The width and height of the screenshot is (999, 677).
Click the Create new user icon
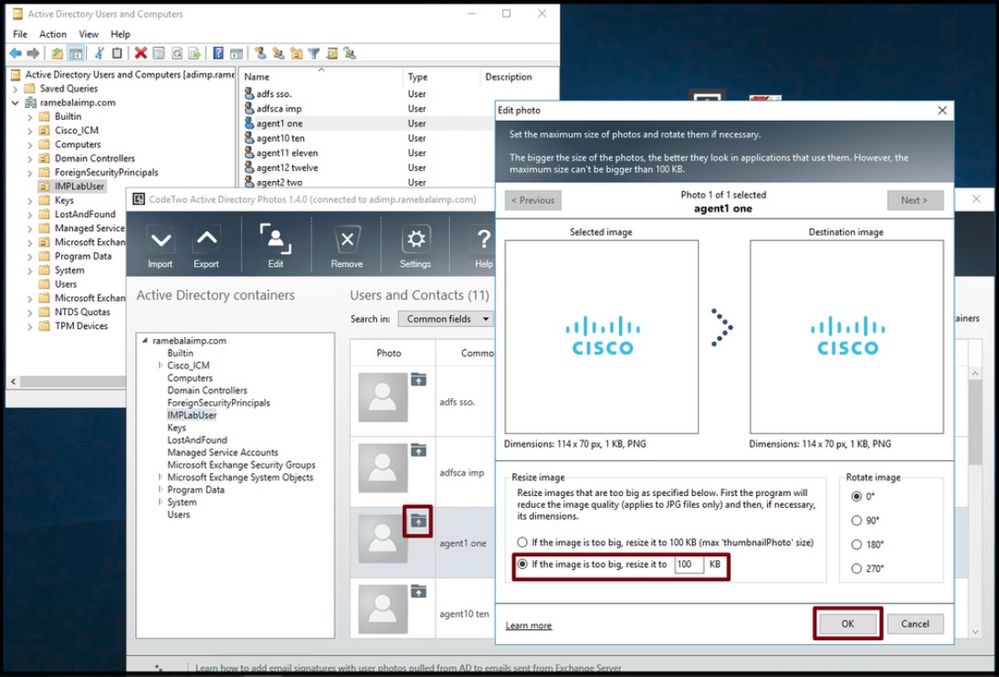[260, 53]
